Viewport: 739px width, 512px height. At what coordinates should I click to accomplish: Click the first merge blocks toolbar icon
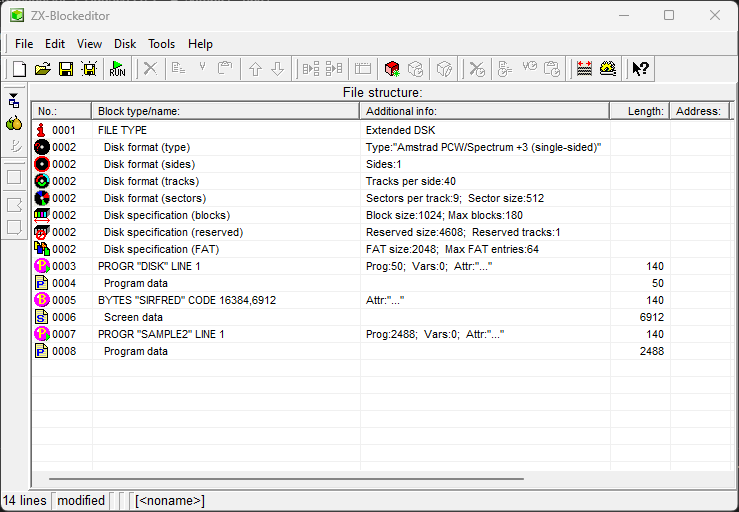pos(311,69)
